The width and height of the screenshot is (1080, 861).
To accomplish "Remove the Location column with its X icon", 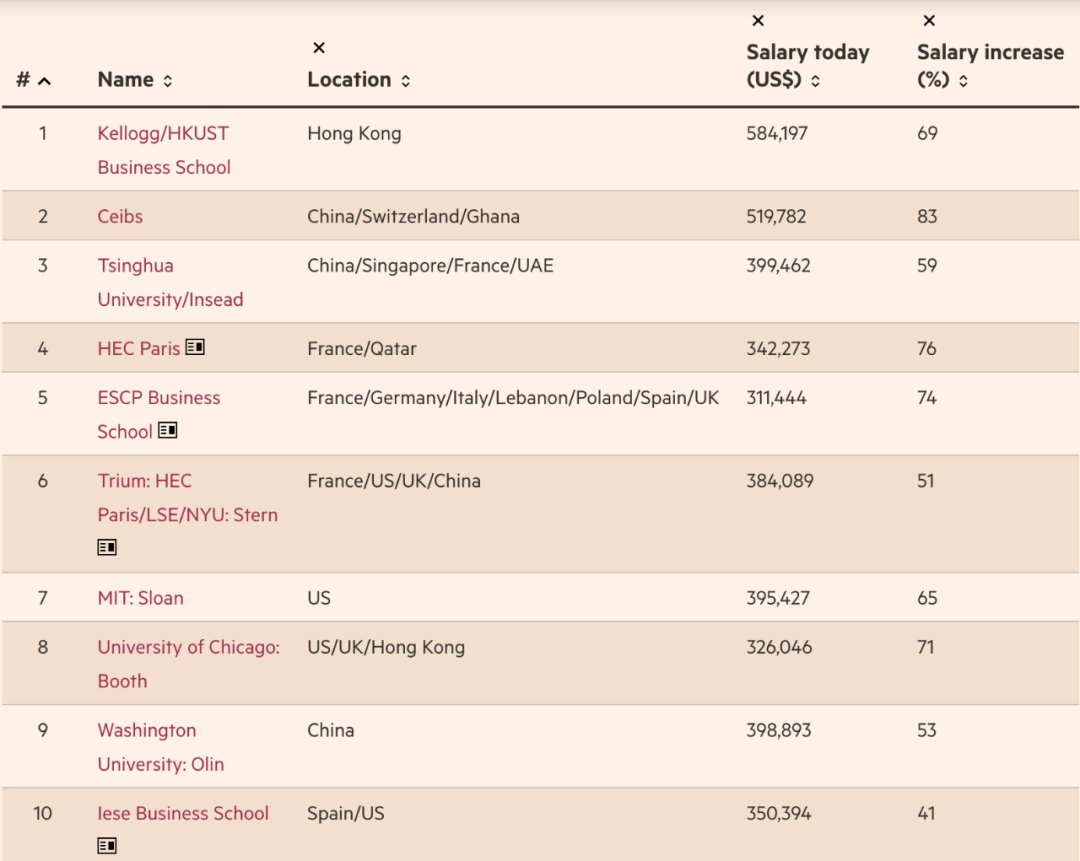I will 319,48.
